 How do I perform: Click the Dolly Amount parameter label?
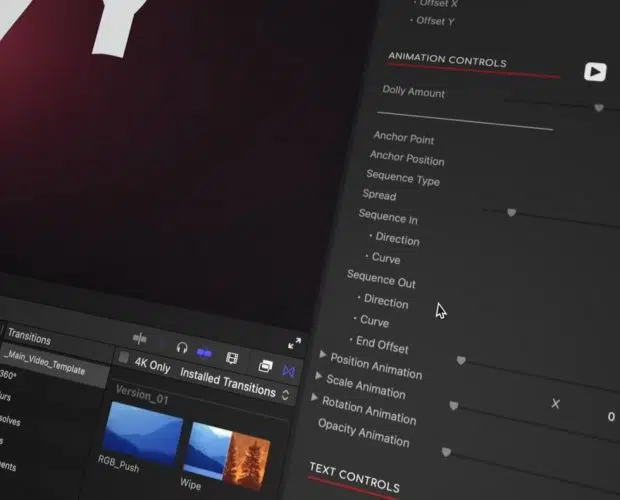point(413,92)
